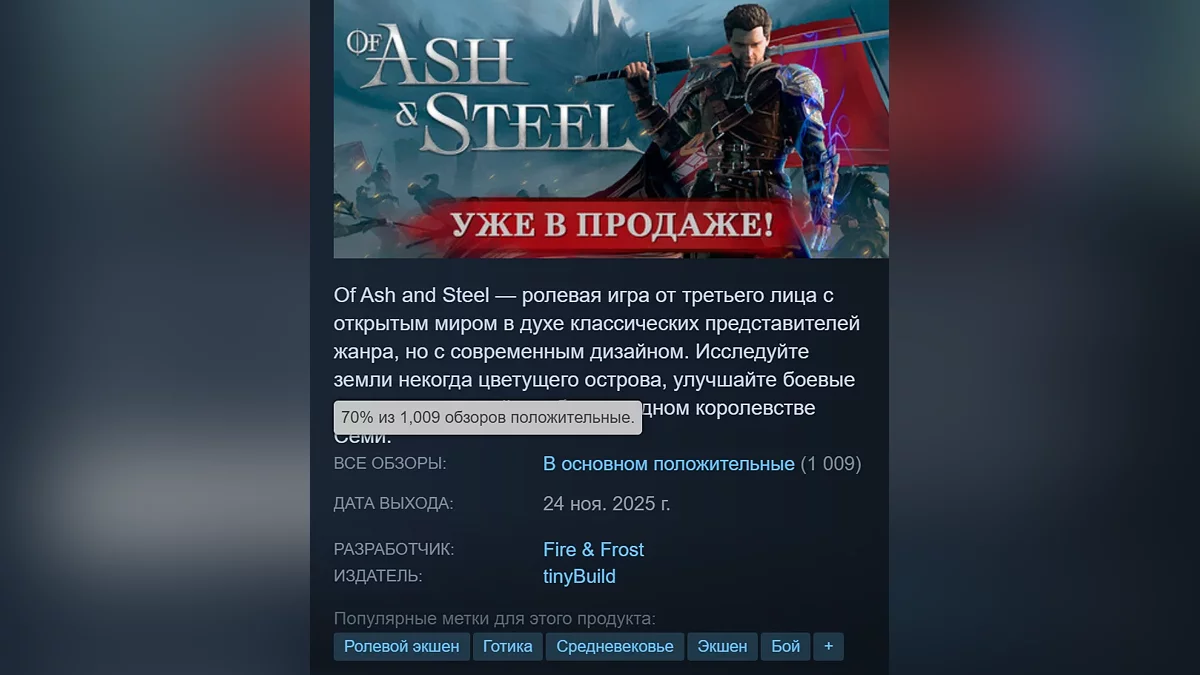The width and height of the screenshot is (1200, 675).
Task: Expand more tags with the plus button
Action: [828, 646]
